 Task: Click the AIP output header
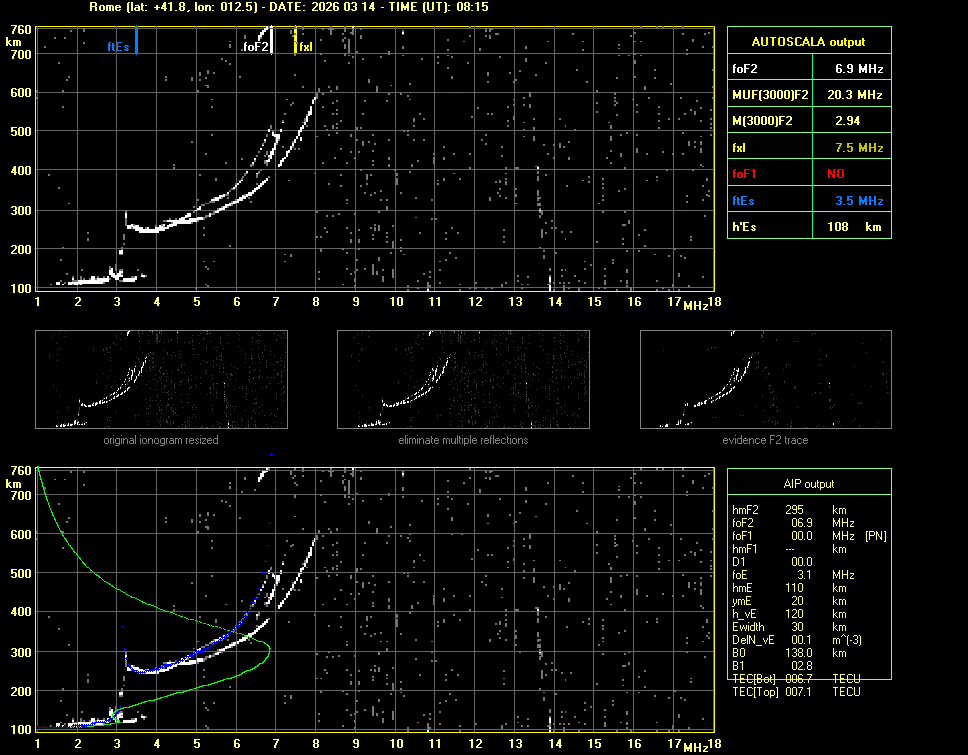pos(808,484)
